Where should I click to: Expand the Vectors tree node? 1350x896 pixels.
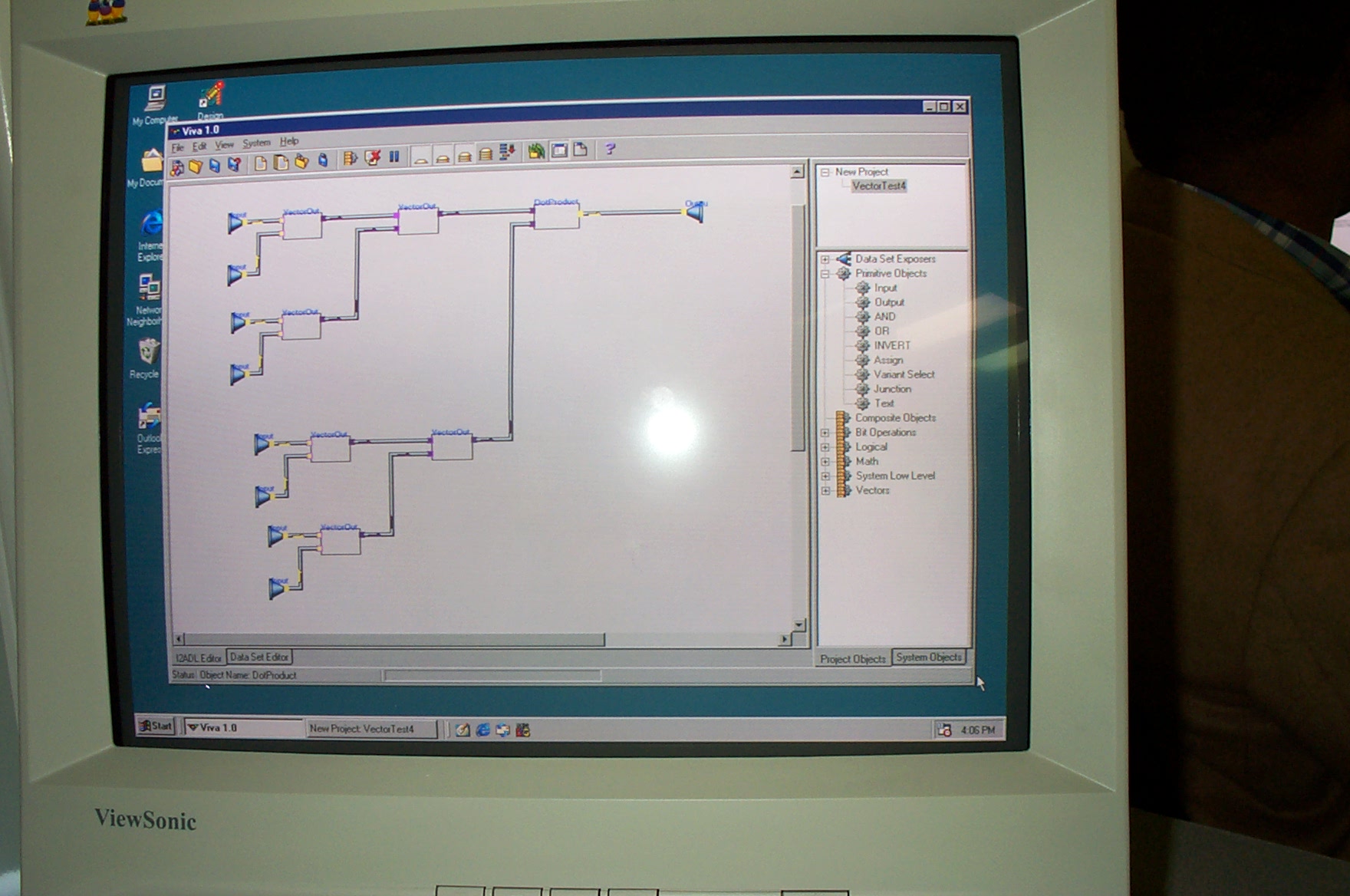click(x=826, y=491)
